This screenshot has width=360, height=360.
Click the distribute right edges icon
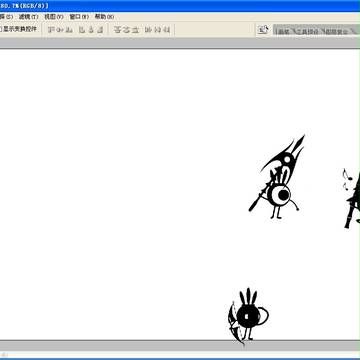(x=167, y=30)
